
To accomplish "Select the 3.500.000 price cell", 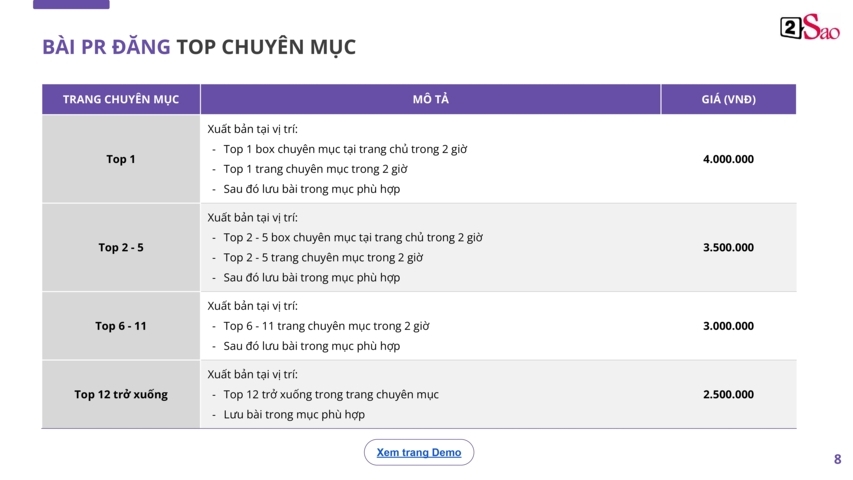I will pos(728,247).
